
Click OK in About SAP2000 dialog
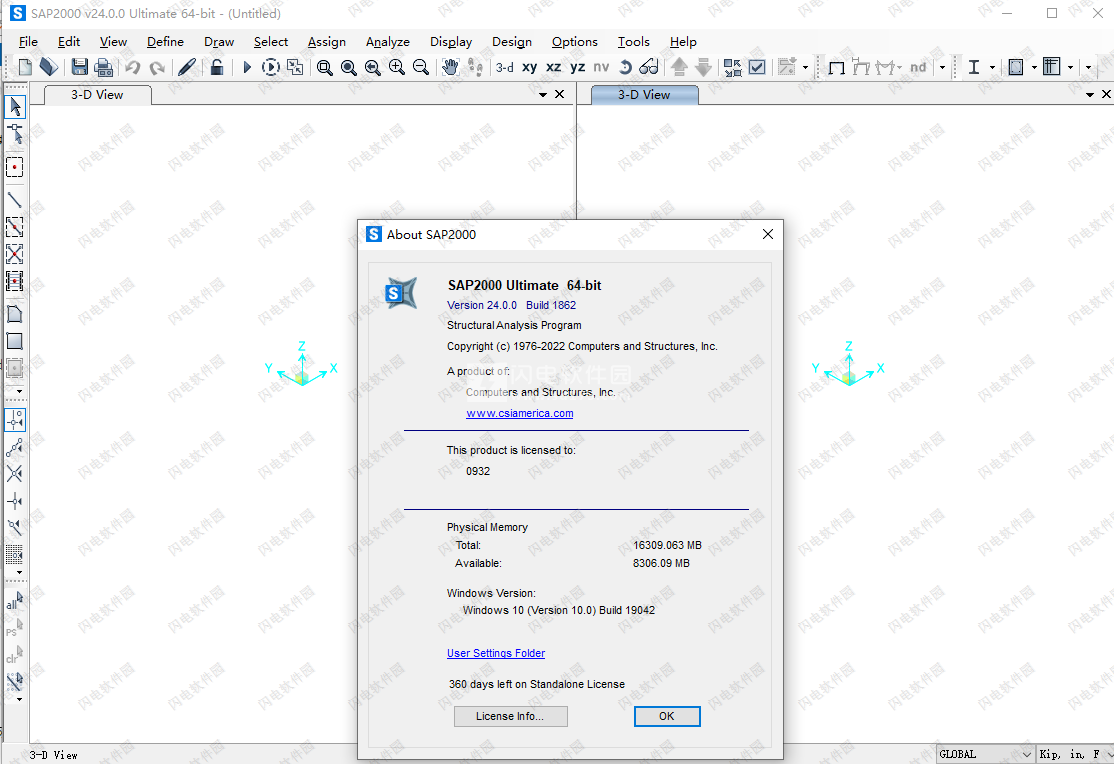667,716
